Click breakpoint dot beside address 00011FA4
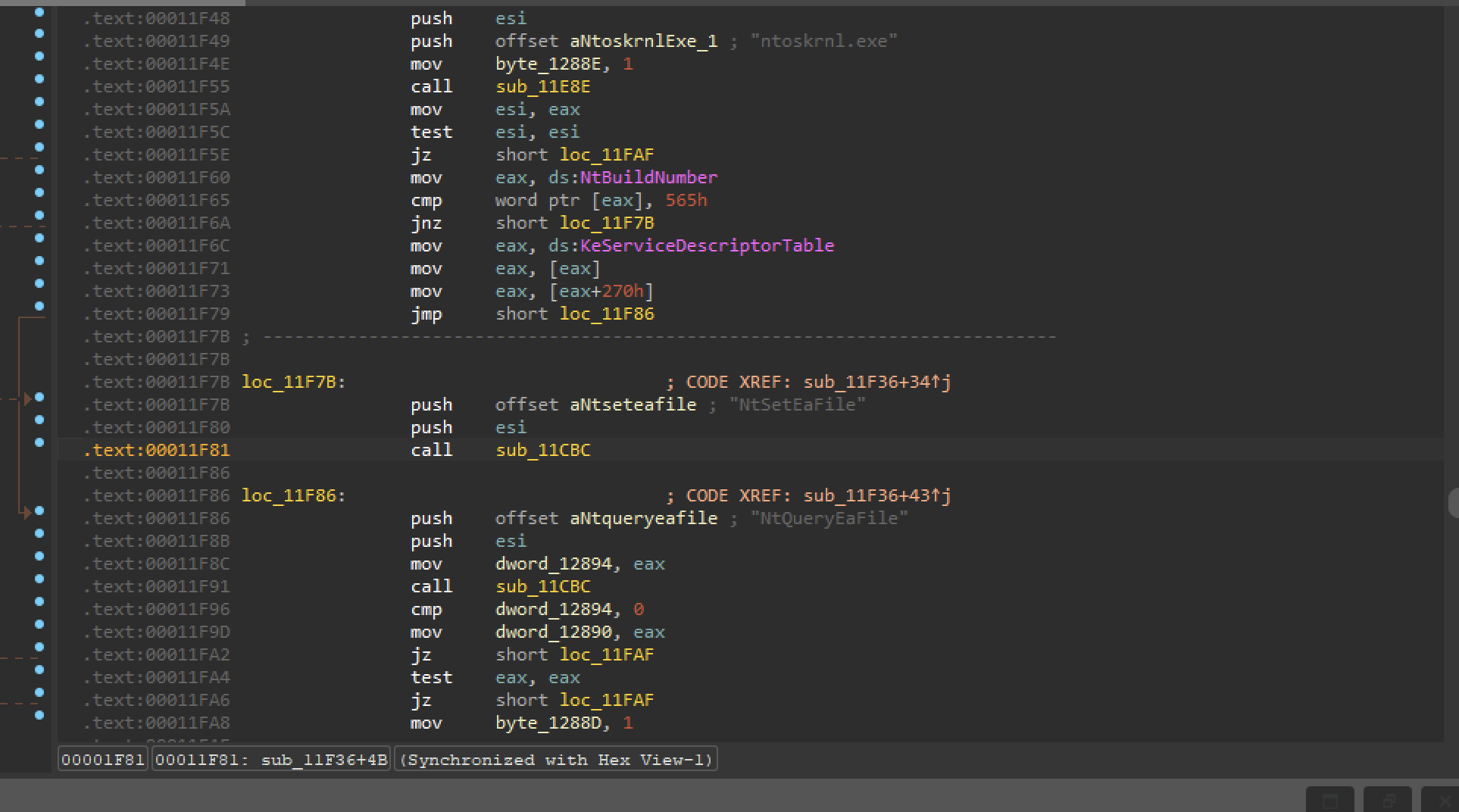 pyautogui.click(x=39, y=670)
